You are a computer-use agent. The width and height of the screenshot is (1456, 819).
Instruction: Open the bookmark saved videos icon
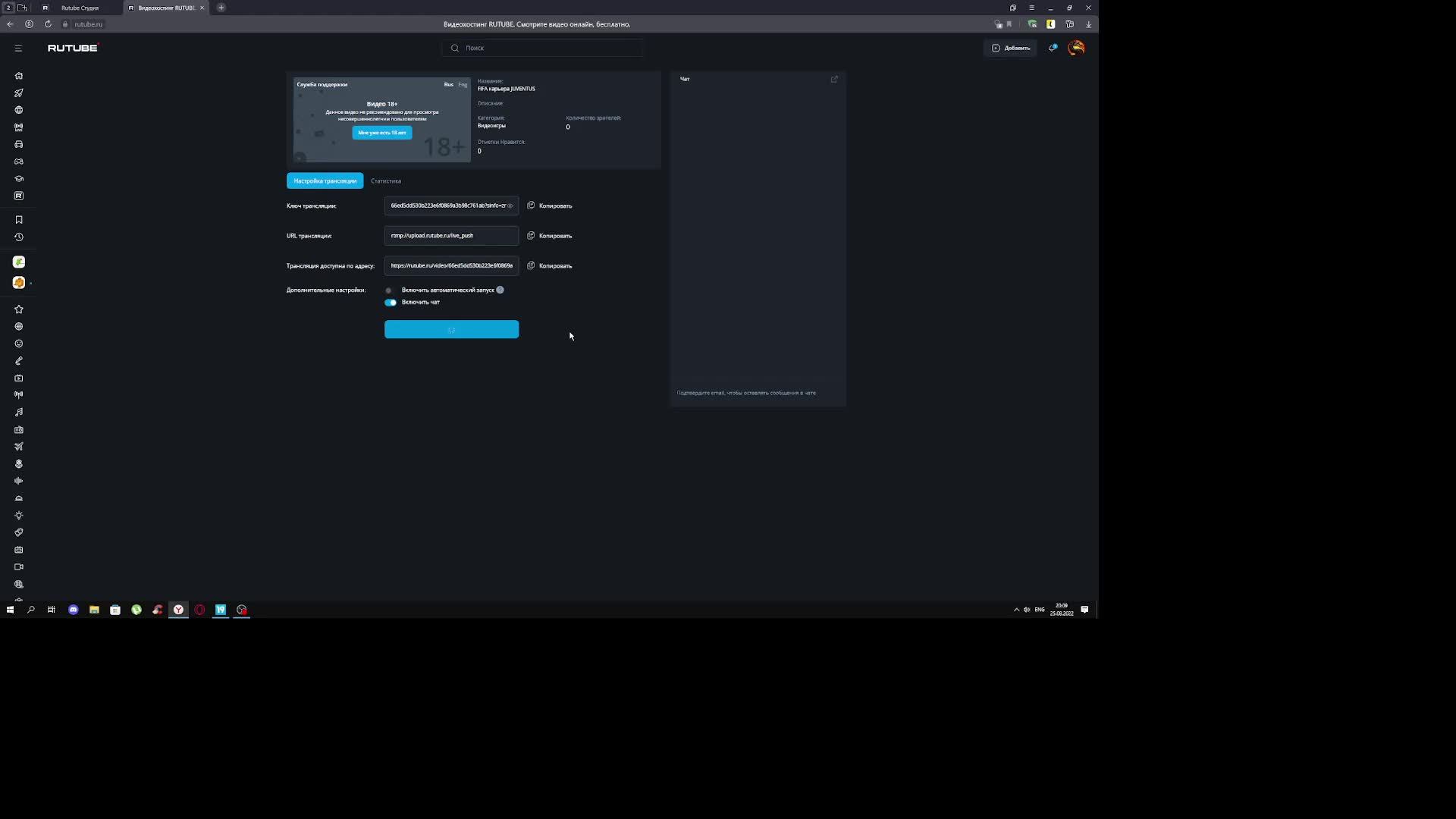click(x=19, y=220)
